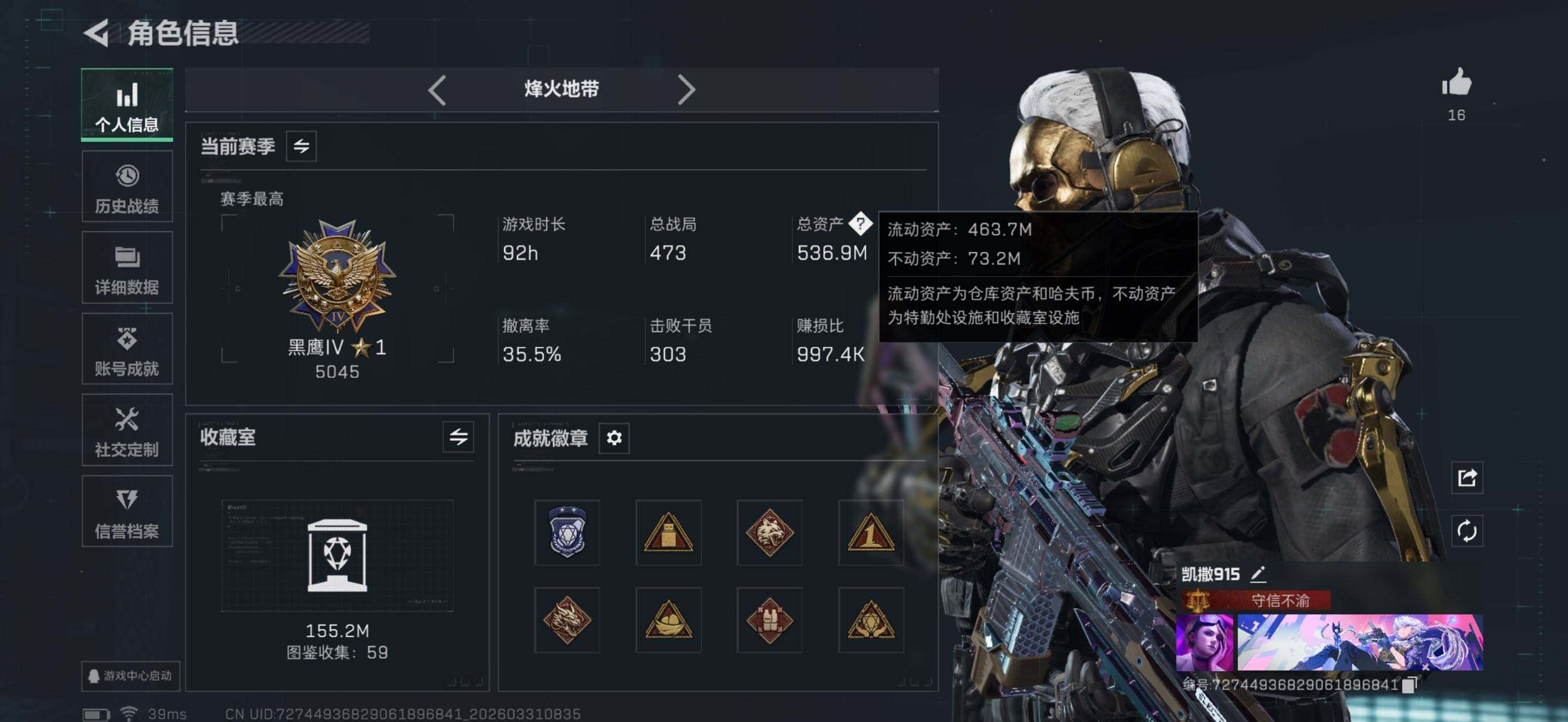Open the 信誉档案 sidebar entry

click(x=127, y=511)
